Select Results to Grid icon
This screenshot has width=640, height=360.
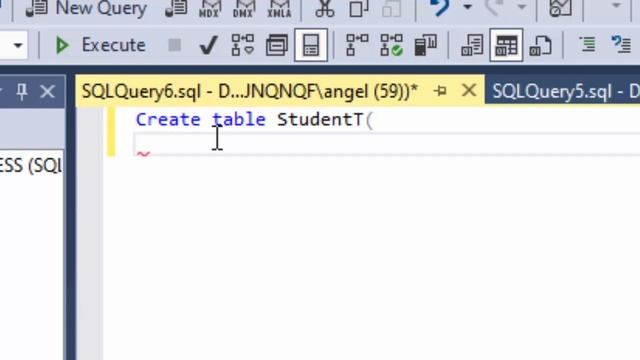(x=507, y=45)
